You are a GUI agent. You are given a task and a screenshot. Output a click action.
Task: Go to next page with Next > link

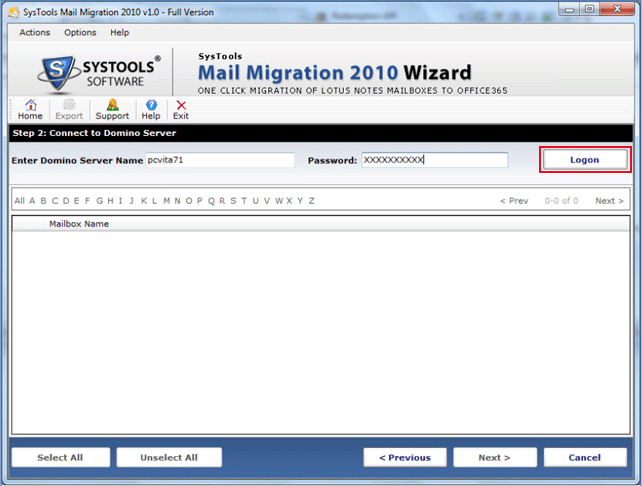(610, 201)
